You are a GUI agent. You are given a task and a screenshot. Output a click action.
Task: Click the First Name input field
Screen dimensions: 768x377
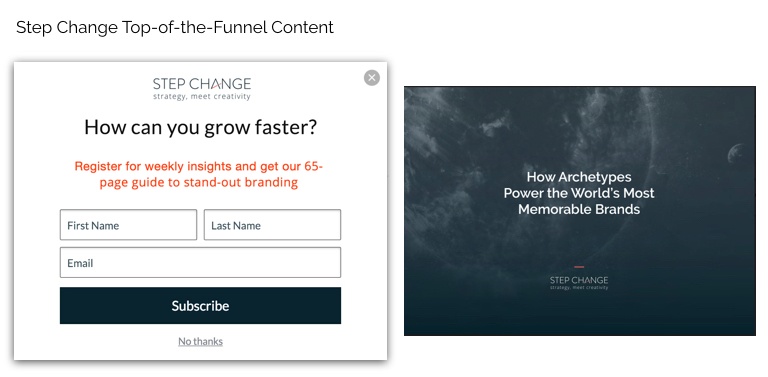[128, 225]
